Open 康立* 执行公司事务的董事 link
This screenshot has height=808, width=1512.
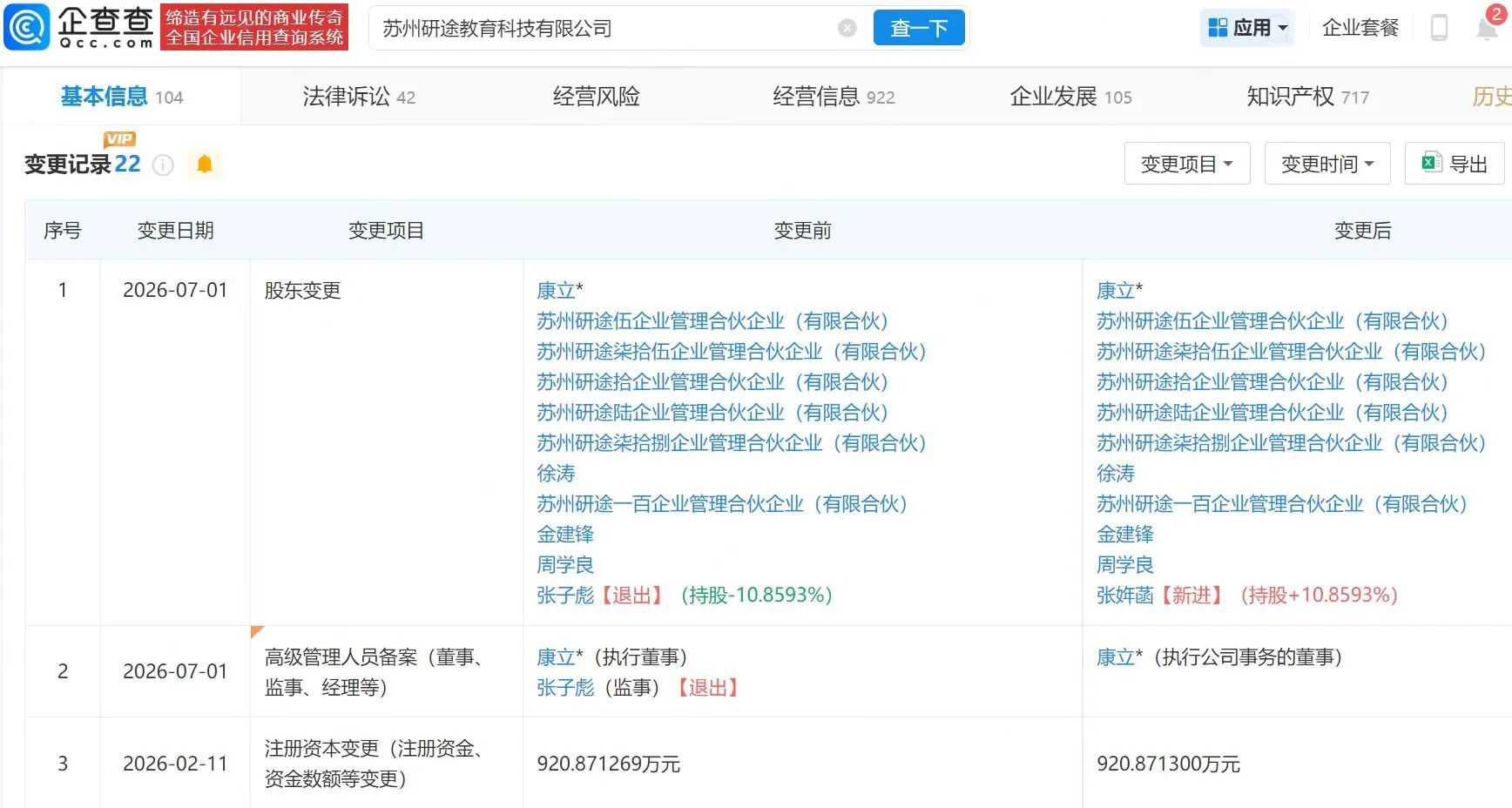1120,657
